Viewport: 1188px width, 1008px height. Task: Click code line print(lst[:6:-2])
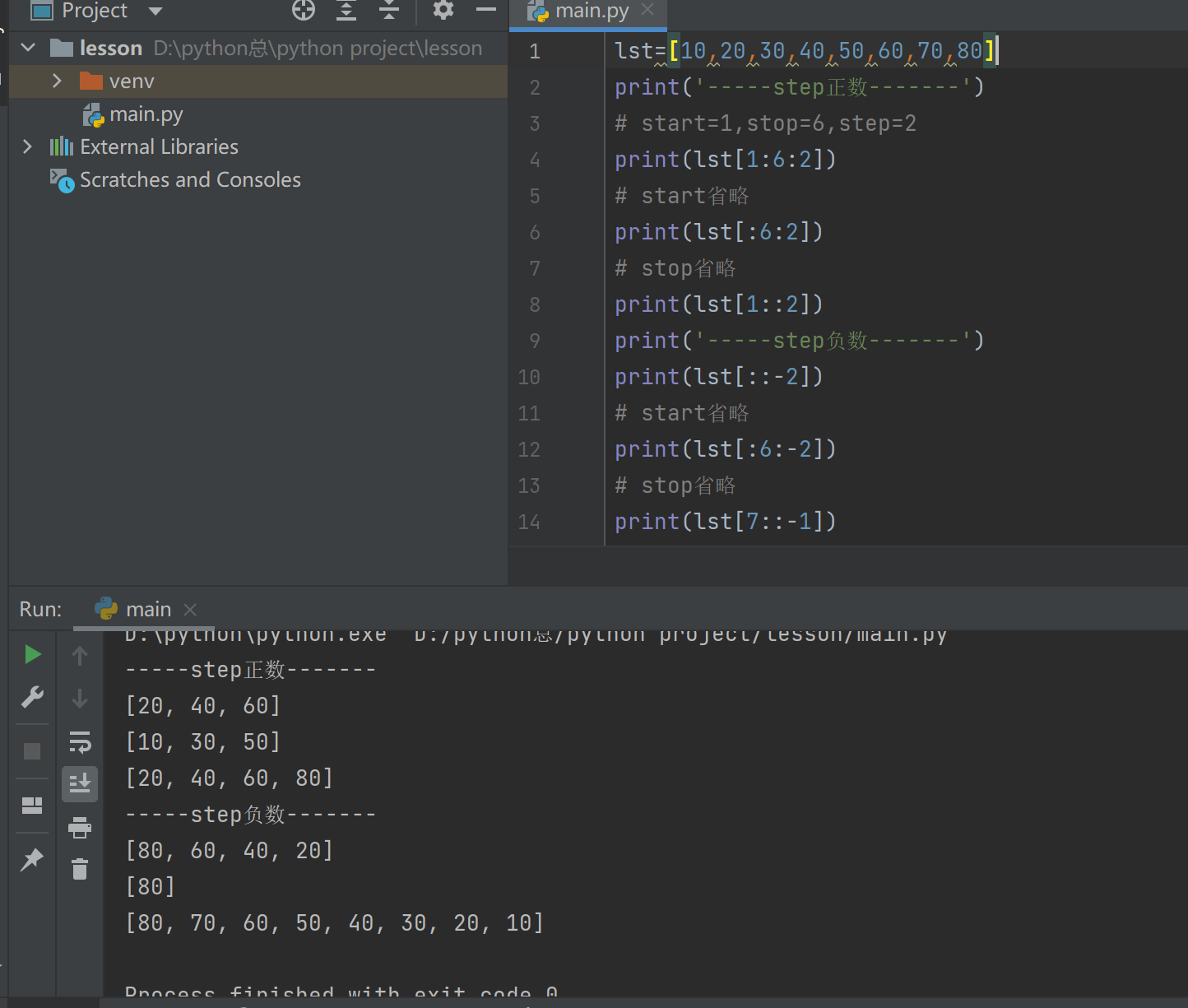(x=726, y=449)
